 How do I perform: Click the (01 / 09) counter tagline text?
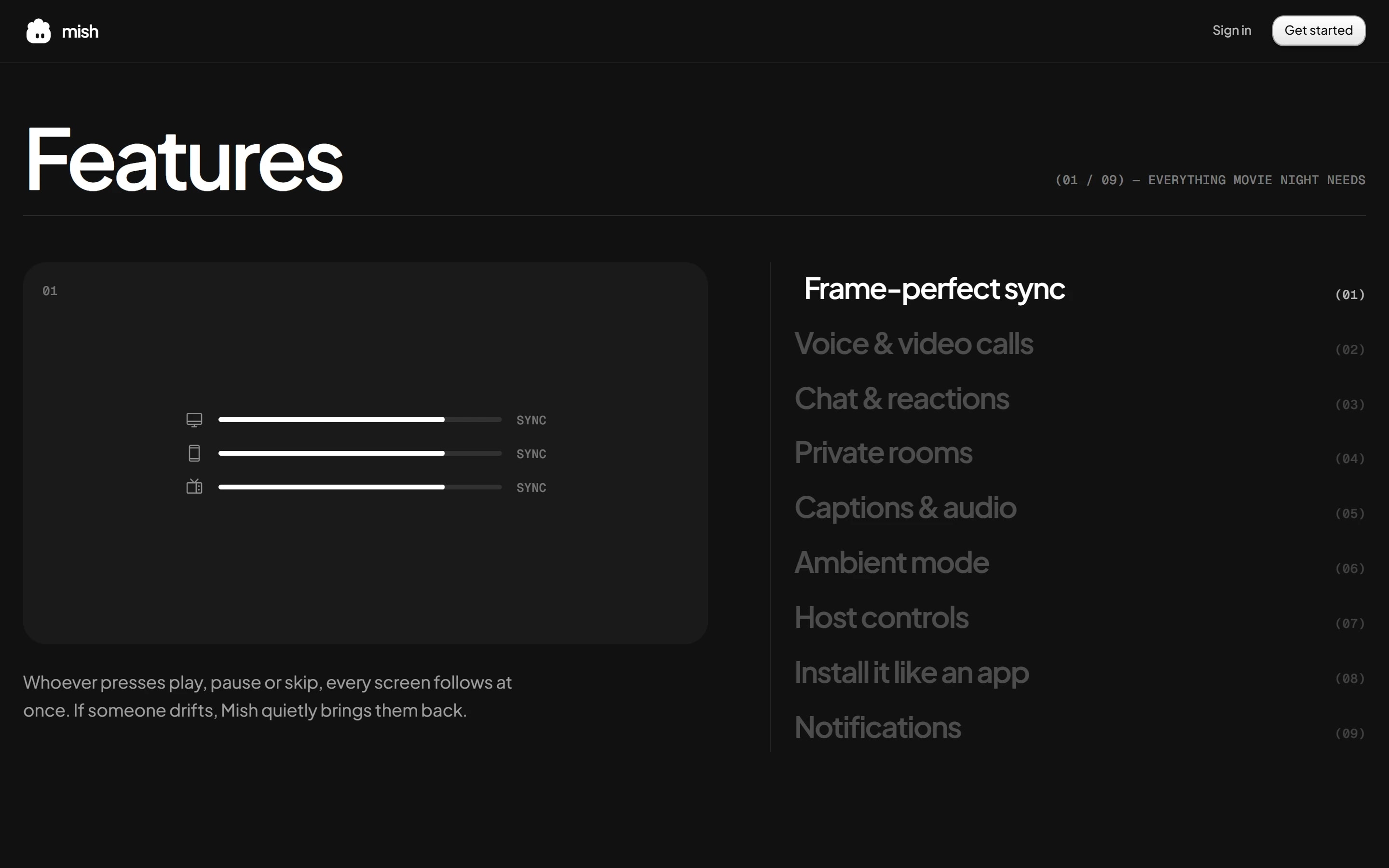pos(1210,180)
